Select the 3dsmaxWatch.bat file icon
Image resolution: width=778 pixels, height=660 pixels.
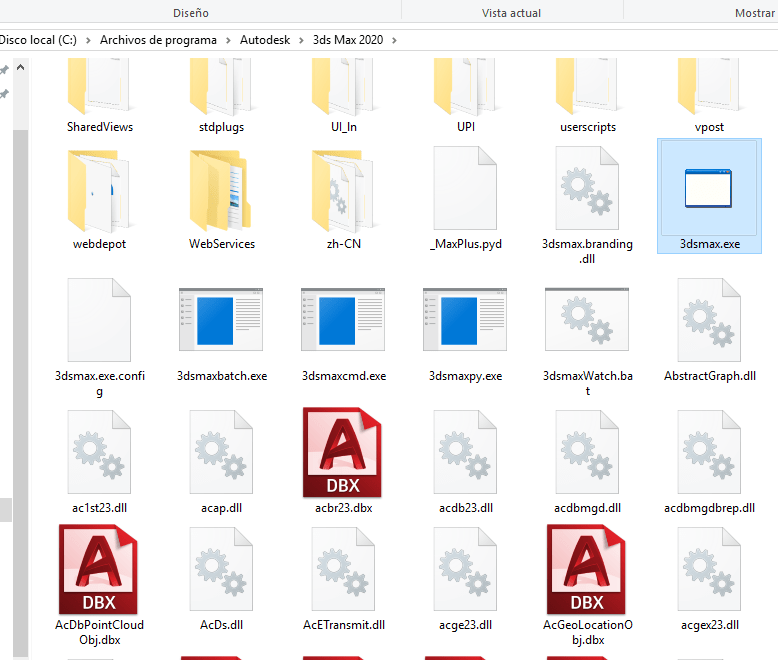587,320
